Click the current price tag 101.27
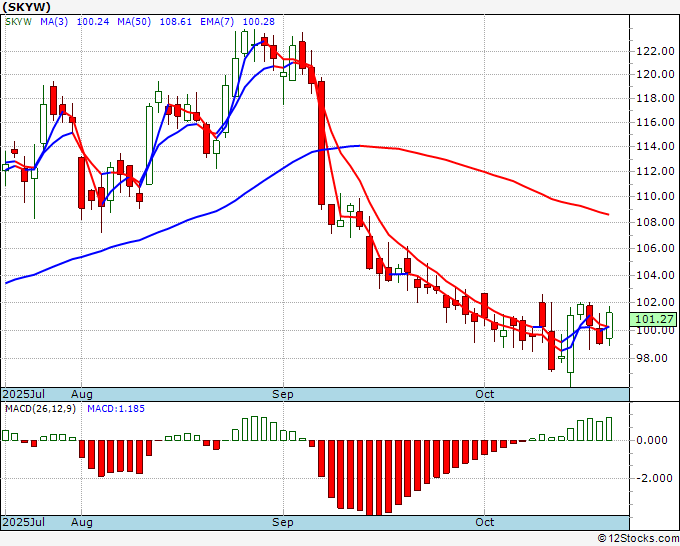 point(654,320)
